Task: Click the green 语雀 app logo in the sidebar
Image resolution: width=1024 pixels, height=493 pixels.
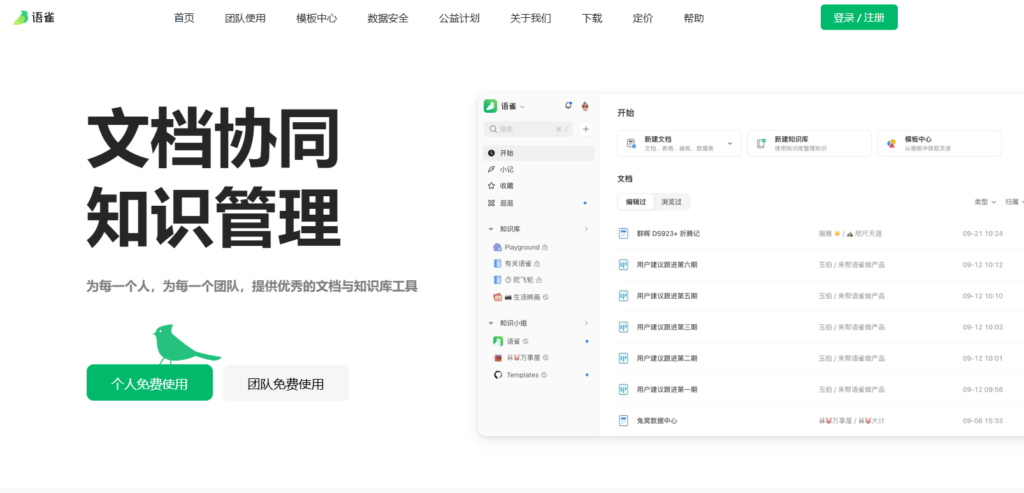Action: click(490, 106)
